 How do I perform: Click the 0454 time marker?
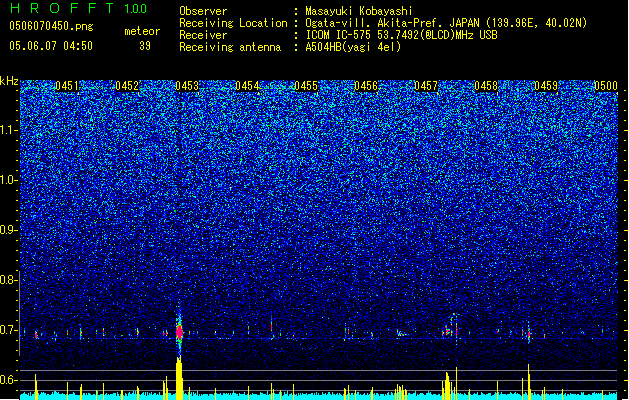click(x=247, y=86)
